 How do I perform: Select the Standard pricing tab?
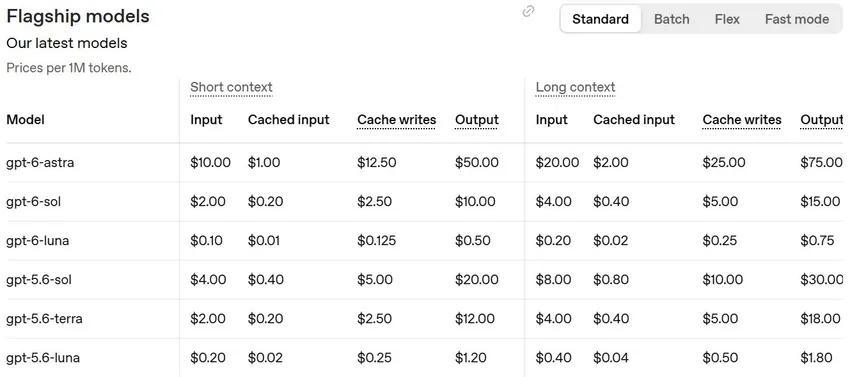pos(601,20)
